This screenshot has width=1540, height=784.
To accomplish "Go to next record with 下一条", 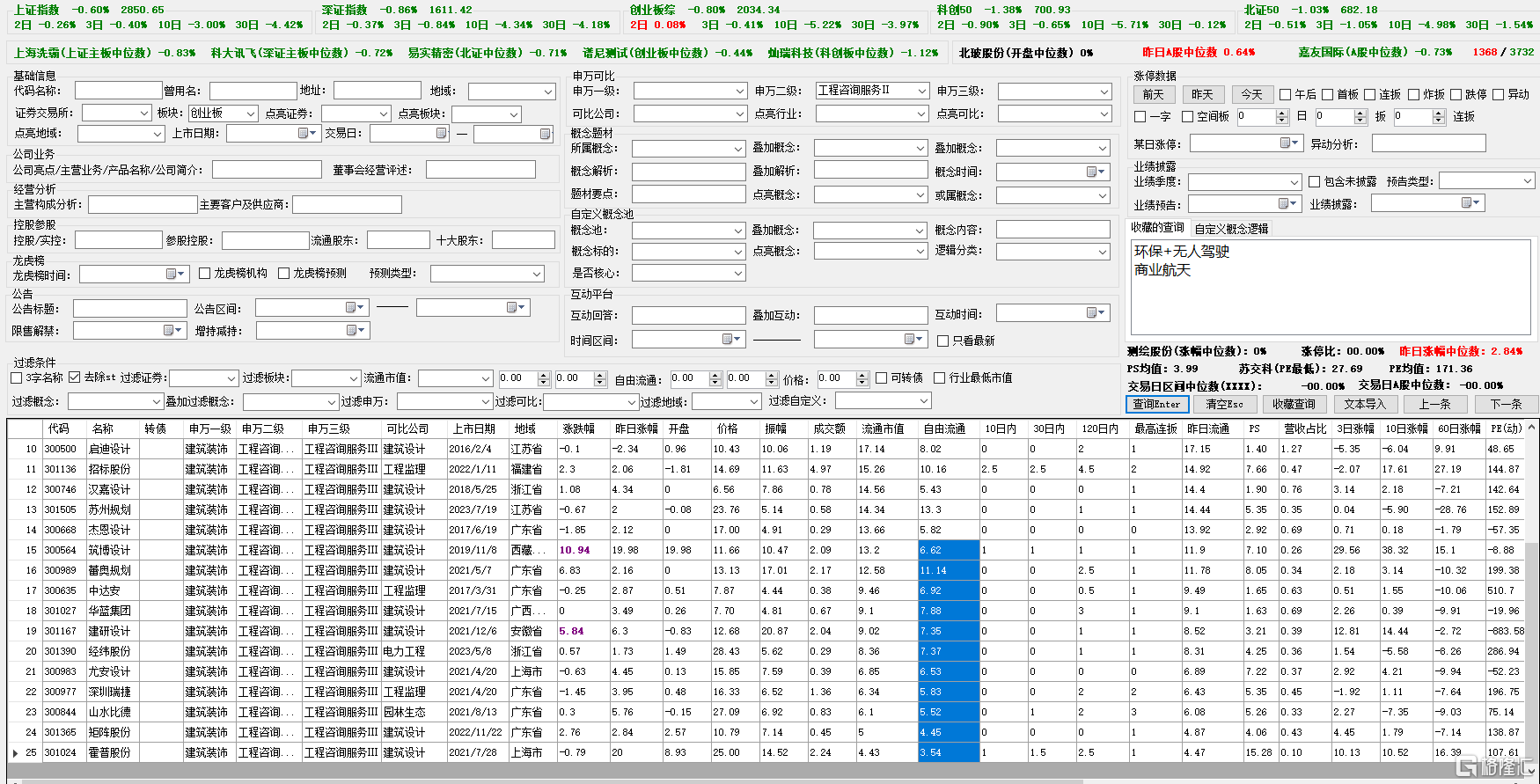I will click(x=1506, y=404).
